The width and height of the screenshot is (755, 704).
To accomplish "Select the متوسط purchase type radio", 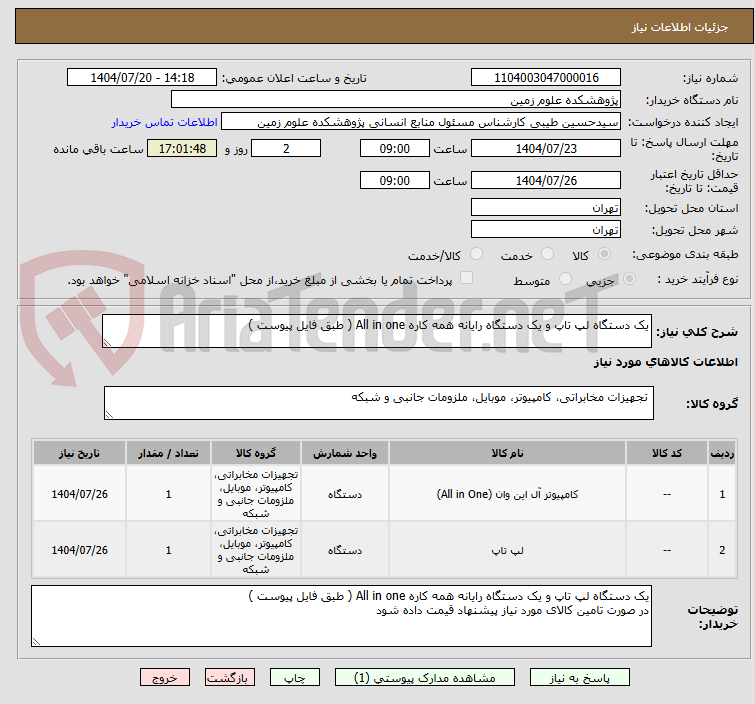I will pos(565,279).
